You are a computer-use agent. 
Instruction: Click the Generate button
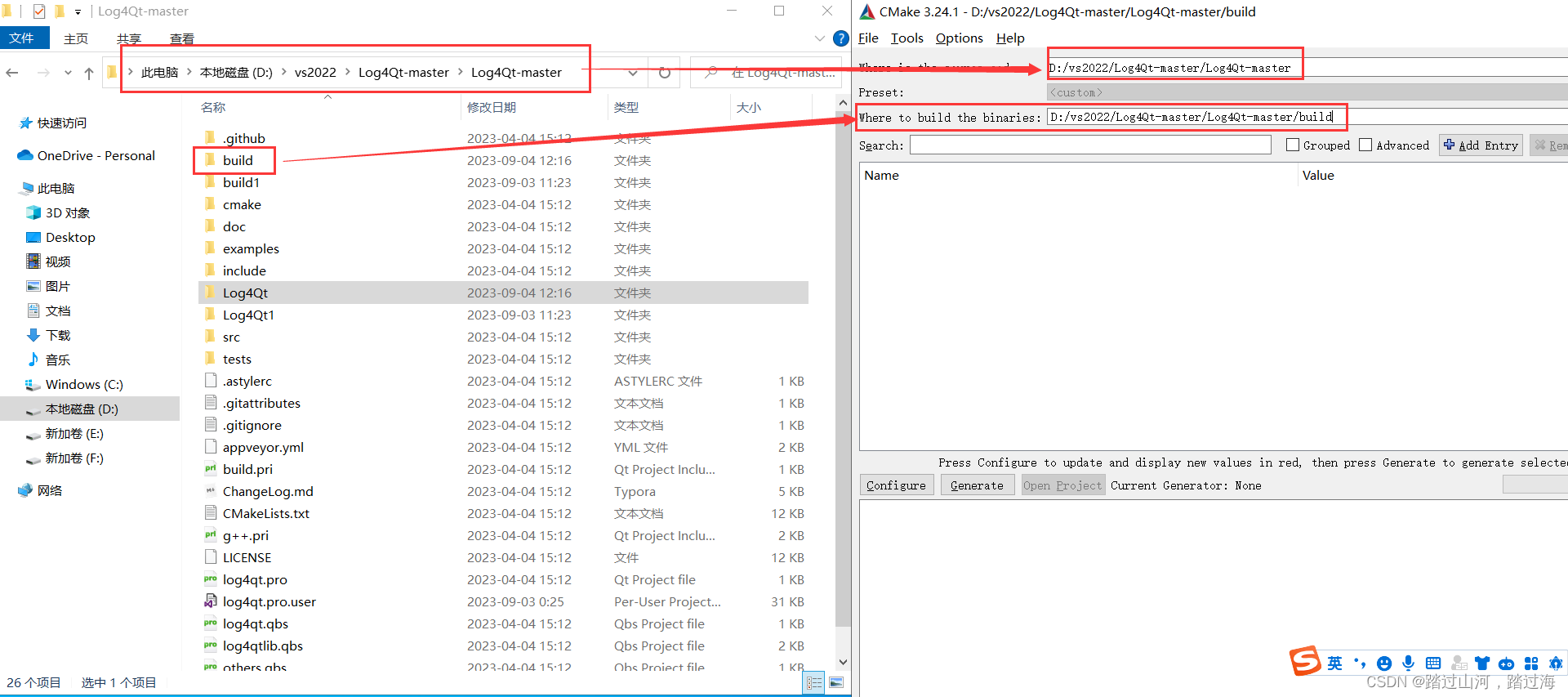(x=977, y=485)
